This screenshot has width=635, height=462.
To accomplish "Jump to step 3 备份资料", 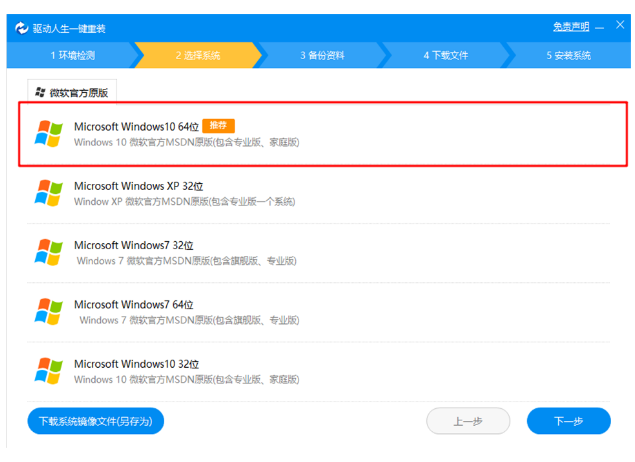I will tap(321, 55).
